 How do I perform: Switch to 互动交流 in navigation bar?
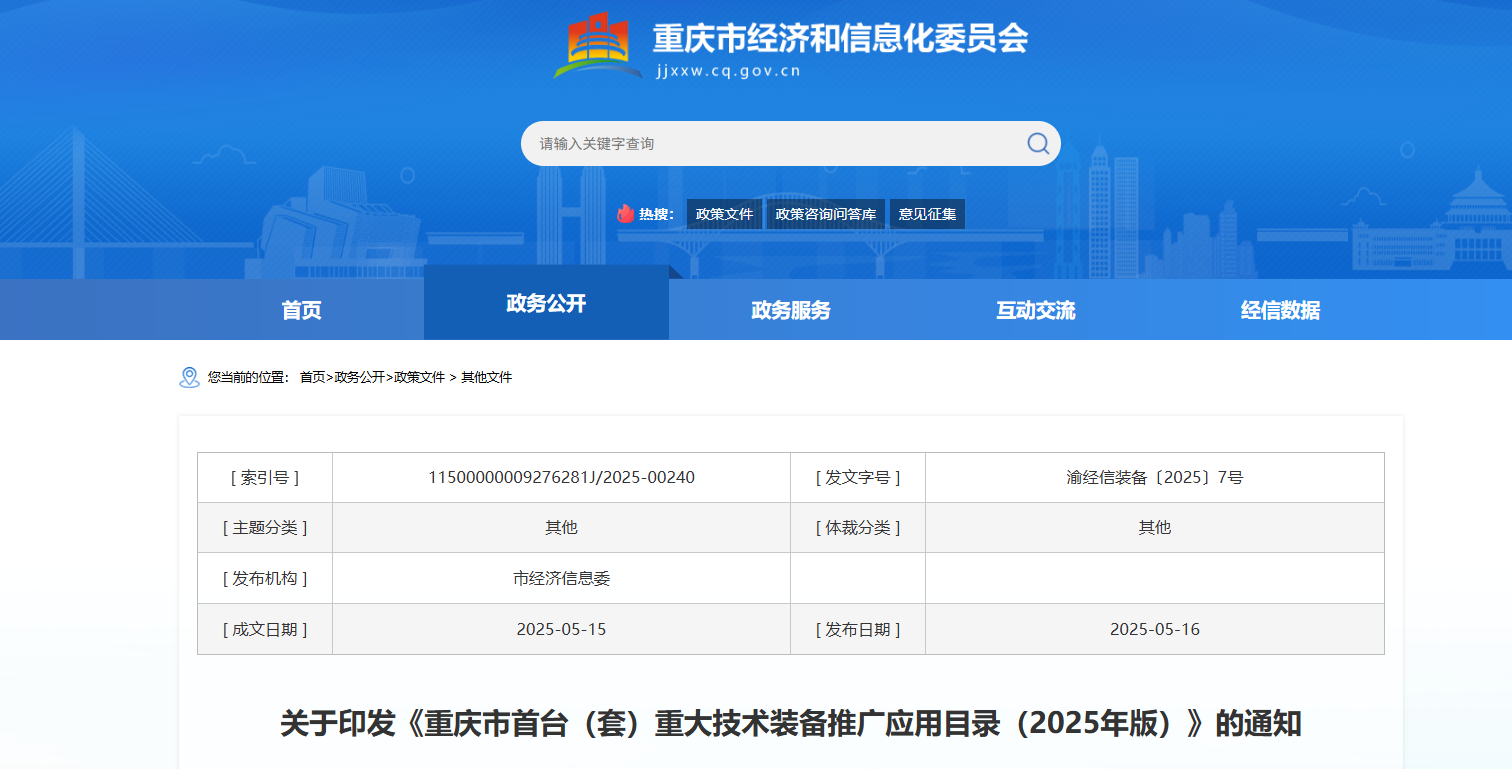point(1035,310)
